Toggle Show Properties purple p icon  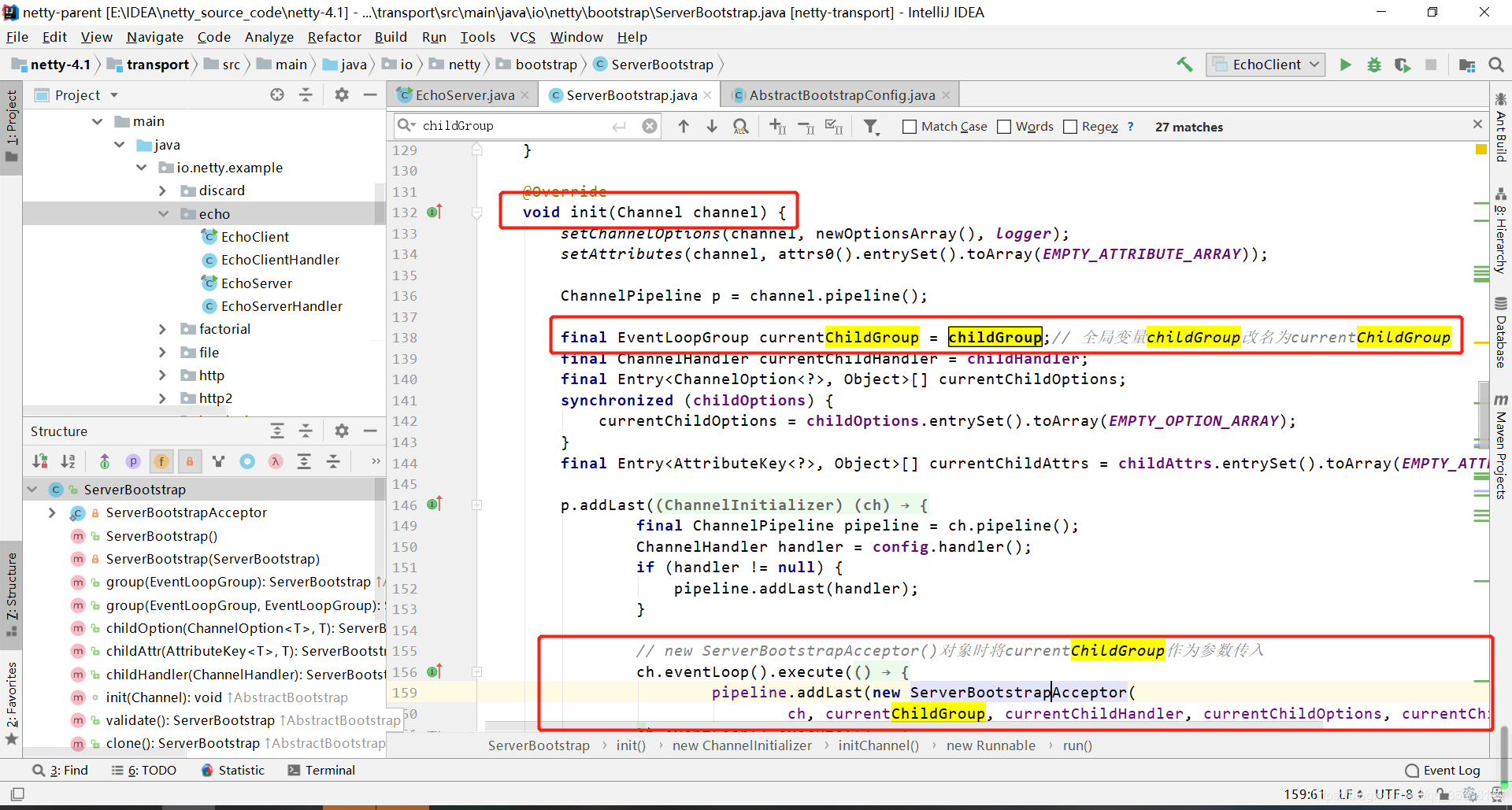(133, 461)
